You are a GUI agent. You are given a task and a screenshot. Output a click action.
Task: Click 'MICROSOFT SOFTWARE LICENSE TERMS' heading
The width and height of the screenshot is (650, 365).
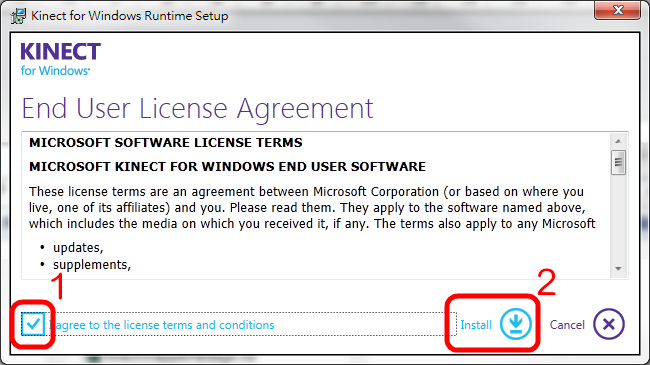click(166, 143)
